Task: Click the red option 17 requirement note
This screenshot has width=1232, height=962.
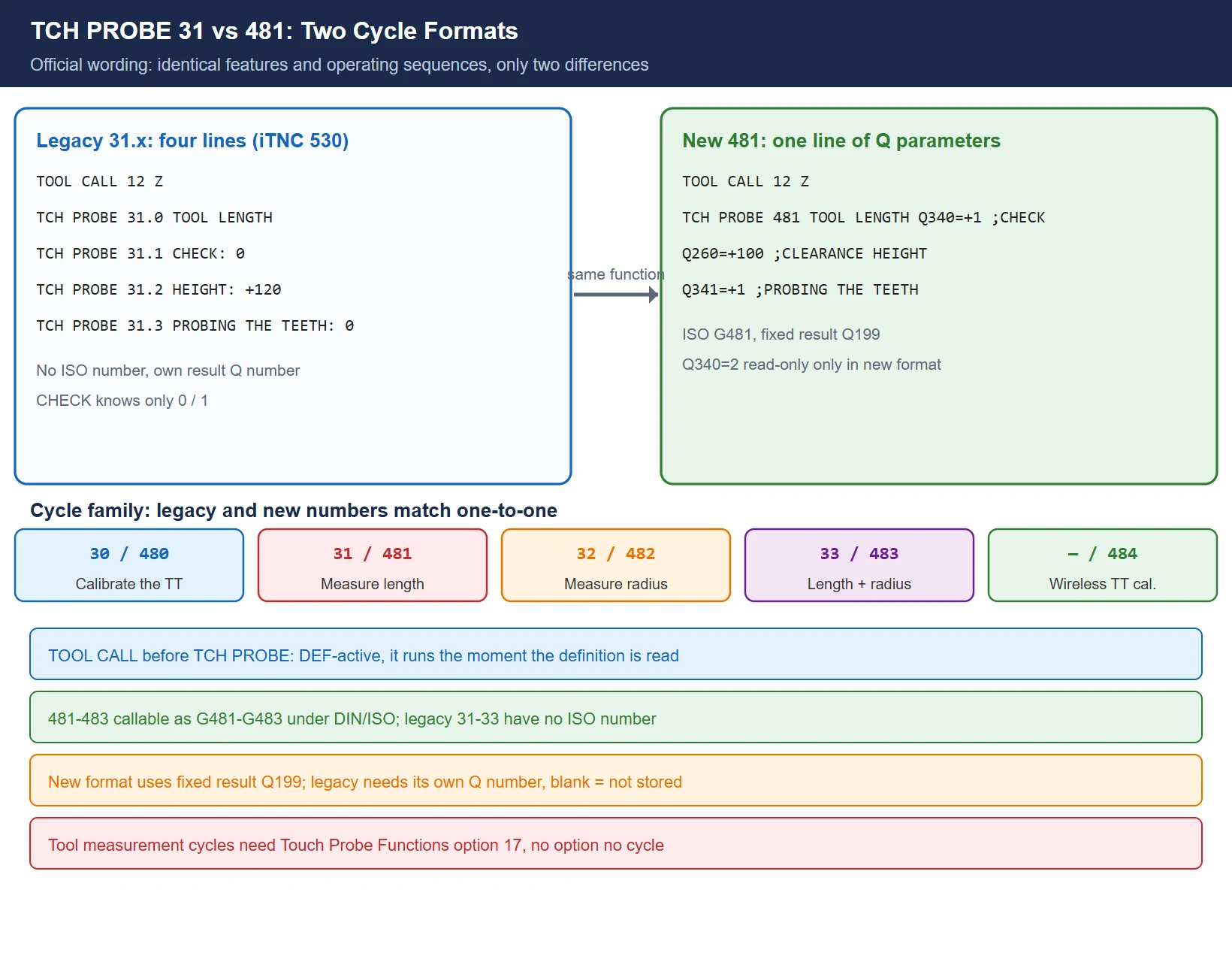Action: click(616, 843)
